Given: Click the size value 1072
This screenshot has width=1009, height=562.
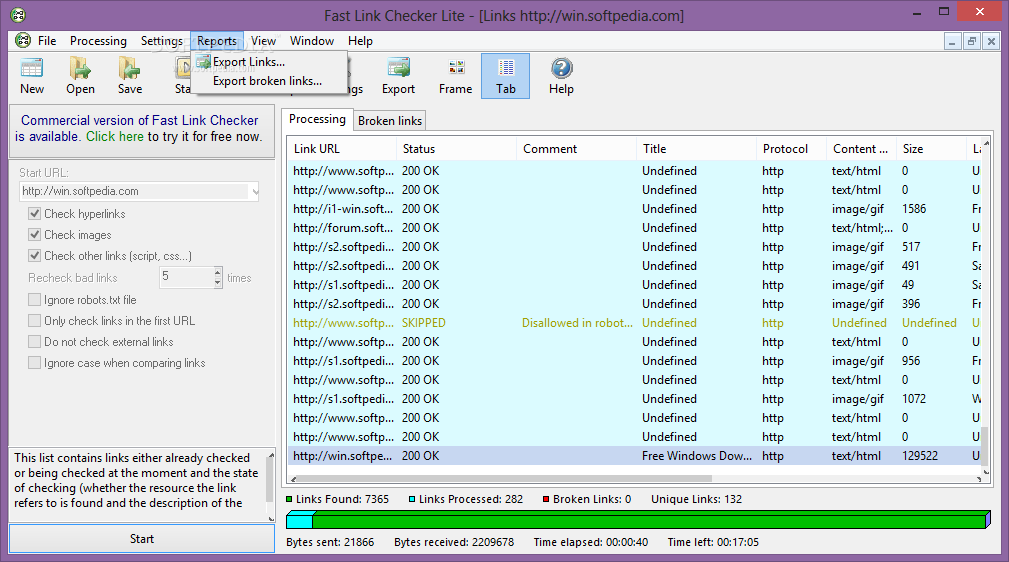Looking at the screenshot, I should pyautogui.click(x=914, y=399).
